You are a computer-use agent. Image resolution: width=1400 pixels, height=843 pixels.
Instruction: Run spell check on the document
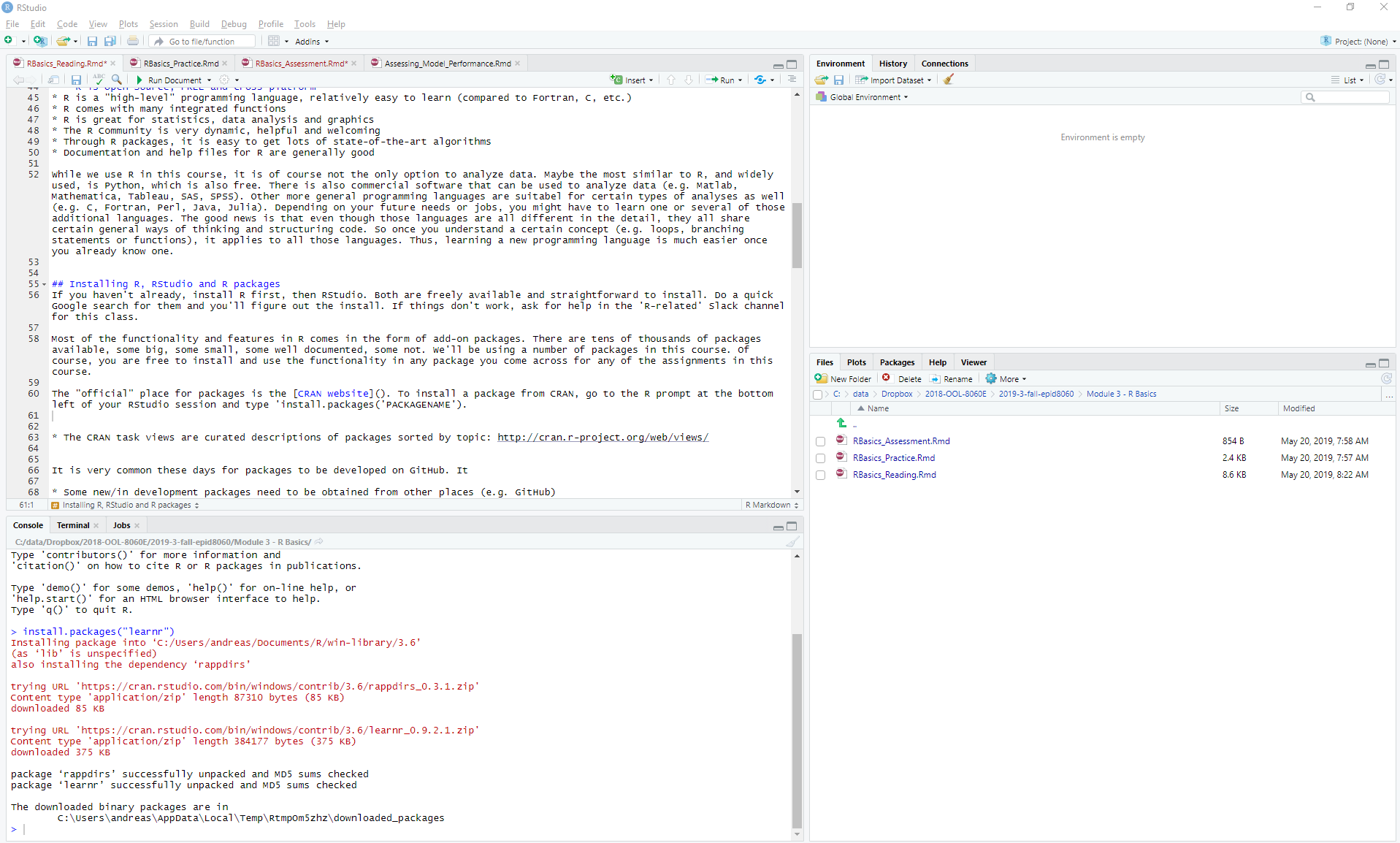click(x=99, y=80)
